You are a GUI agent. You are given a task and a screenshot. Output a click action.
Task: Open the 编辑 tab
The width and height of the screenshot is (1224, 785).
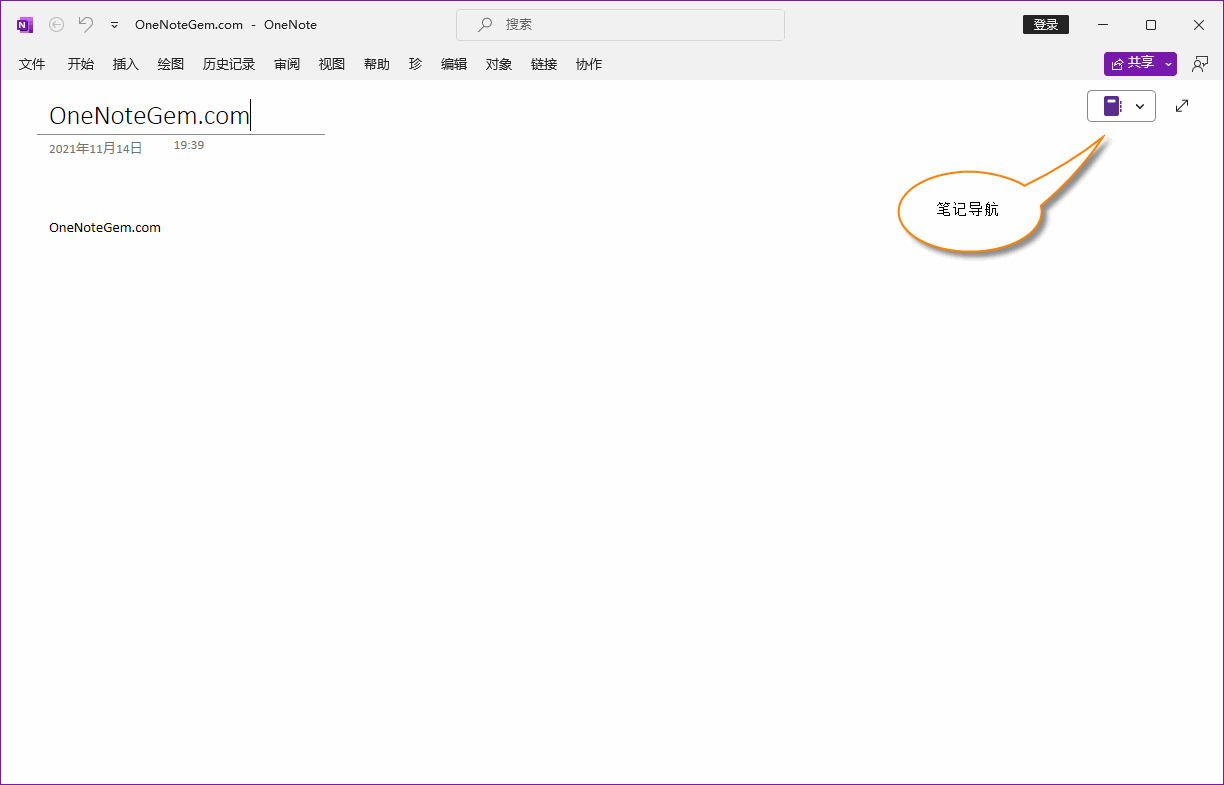click(x=454, y=64)
